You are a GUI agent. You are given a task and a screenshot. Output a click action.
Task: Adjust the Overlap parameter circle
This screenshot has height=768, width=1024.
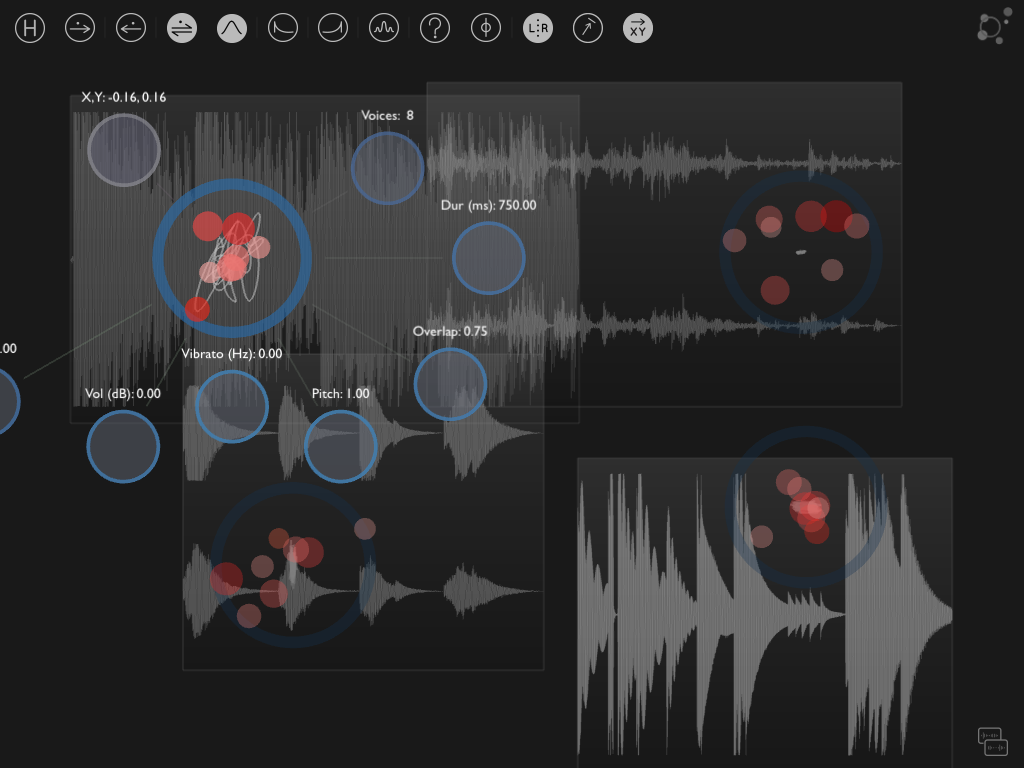(450, 384)
